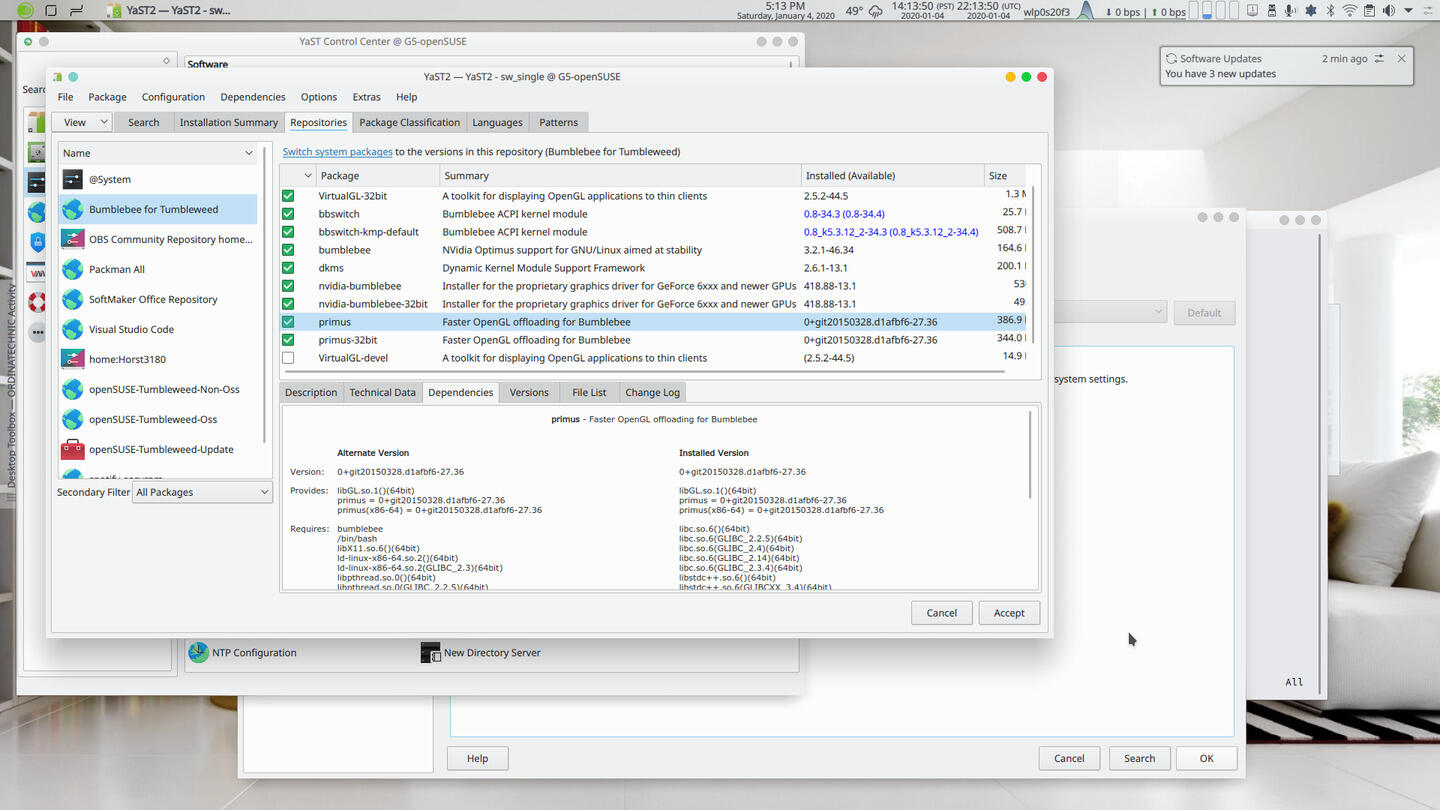Click Search button in the background dialog
1440x810 pixels.
[x=1139, y=758]
